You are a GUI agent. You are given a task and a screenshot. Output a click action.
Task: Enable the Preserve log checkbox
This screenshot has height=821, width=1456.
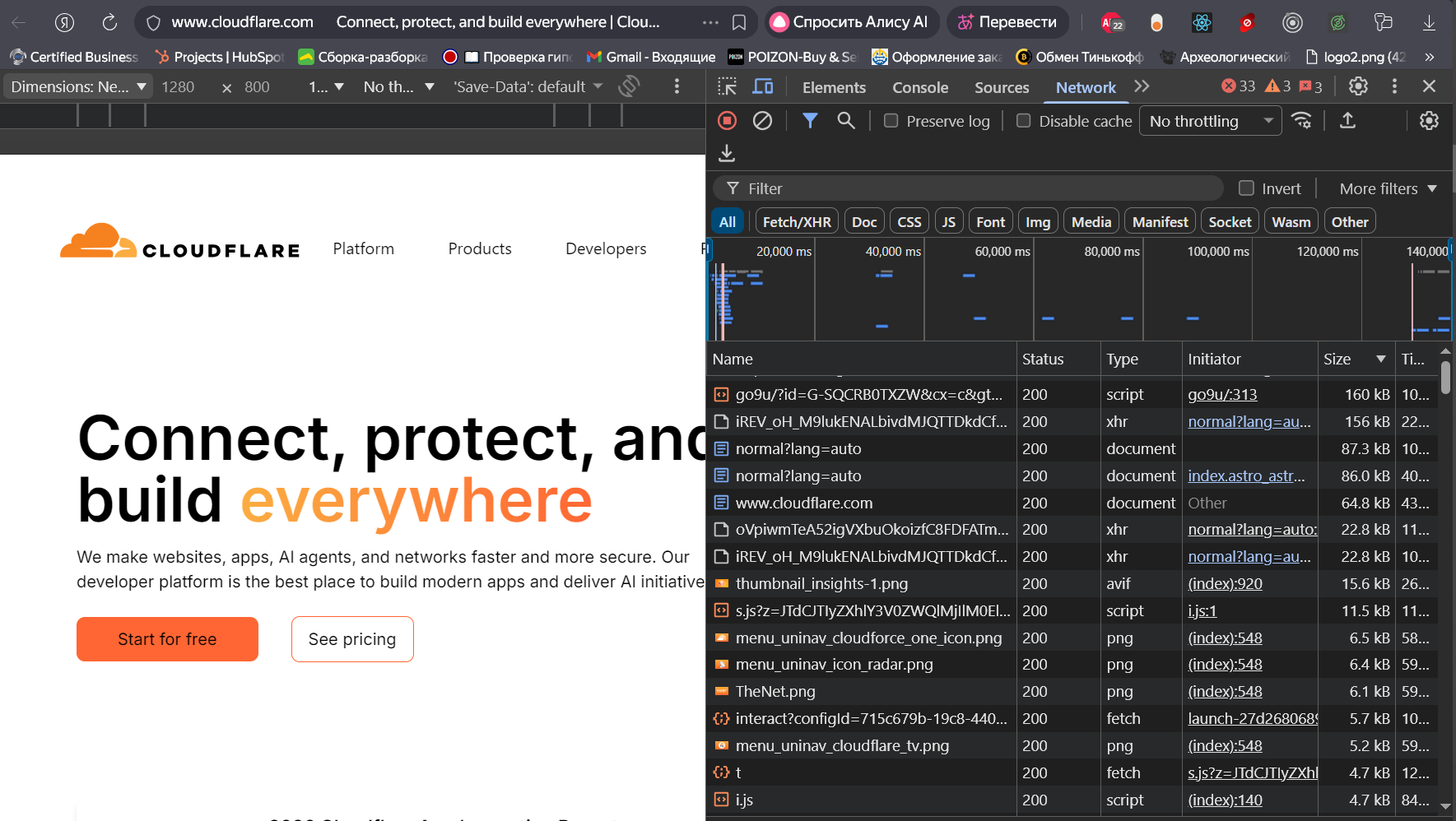click(x=891, y=121)
